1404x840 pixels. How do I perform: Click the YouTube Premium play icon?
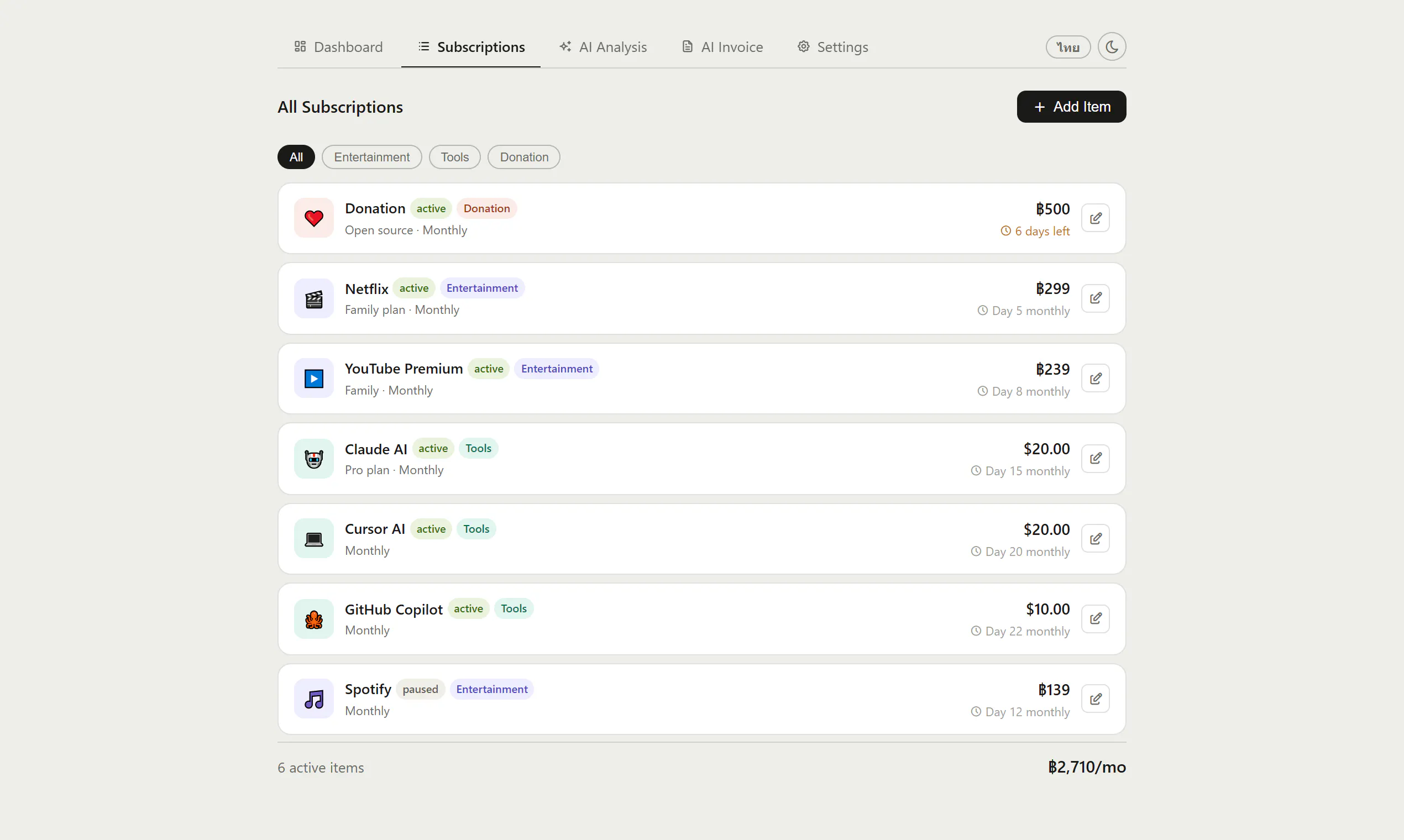tap(313, 379)
